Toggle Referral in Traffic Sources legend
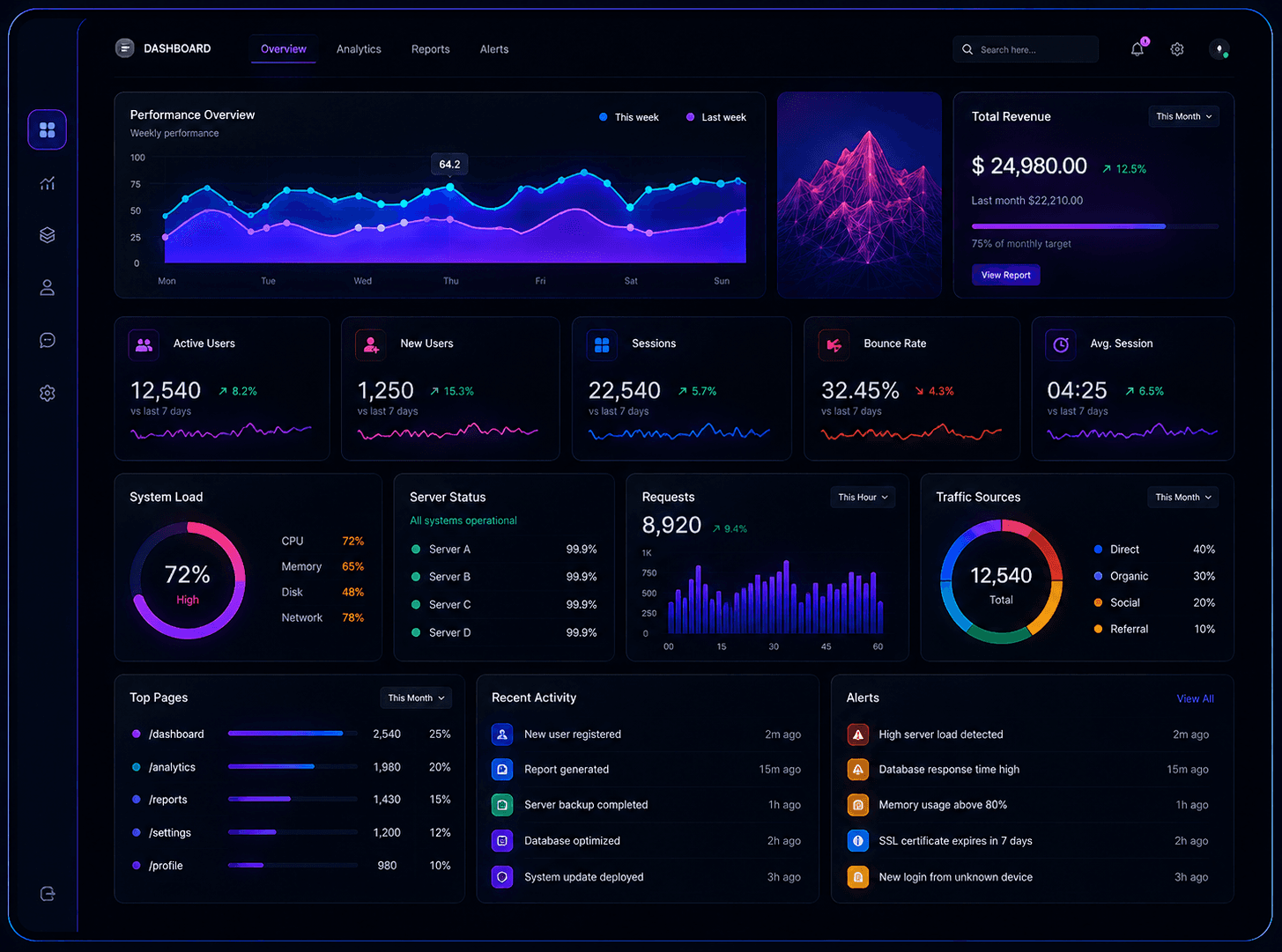1282x952 pixels. pyautogui.click(x=1121, y=629)
